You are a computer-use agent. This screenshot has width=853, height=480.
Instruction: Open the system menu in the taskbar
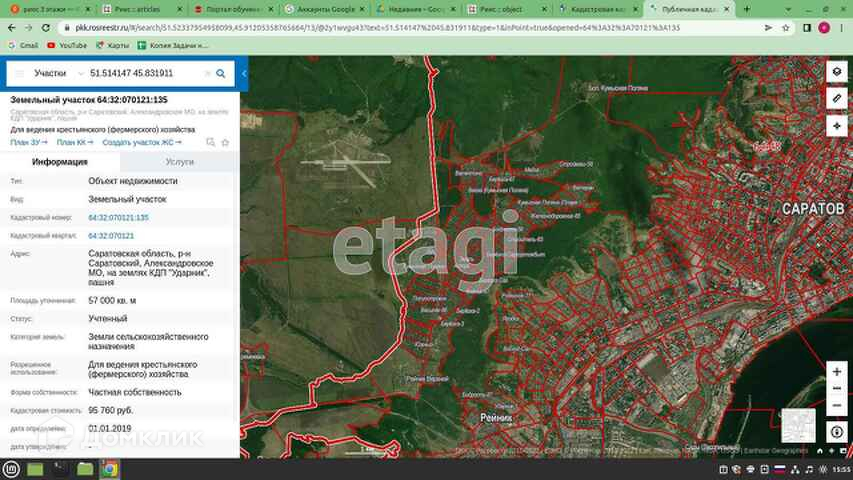[11, 469]
